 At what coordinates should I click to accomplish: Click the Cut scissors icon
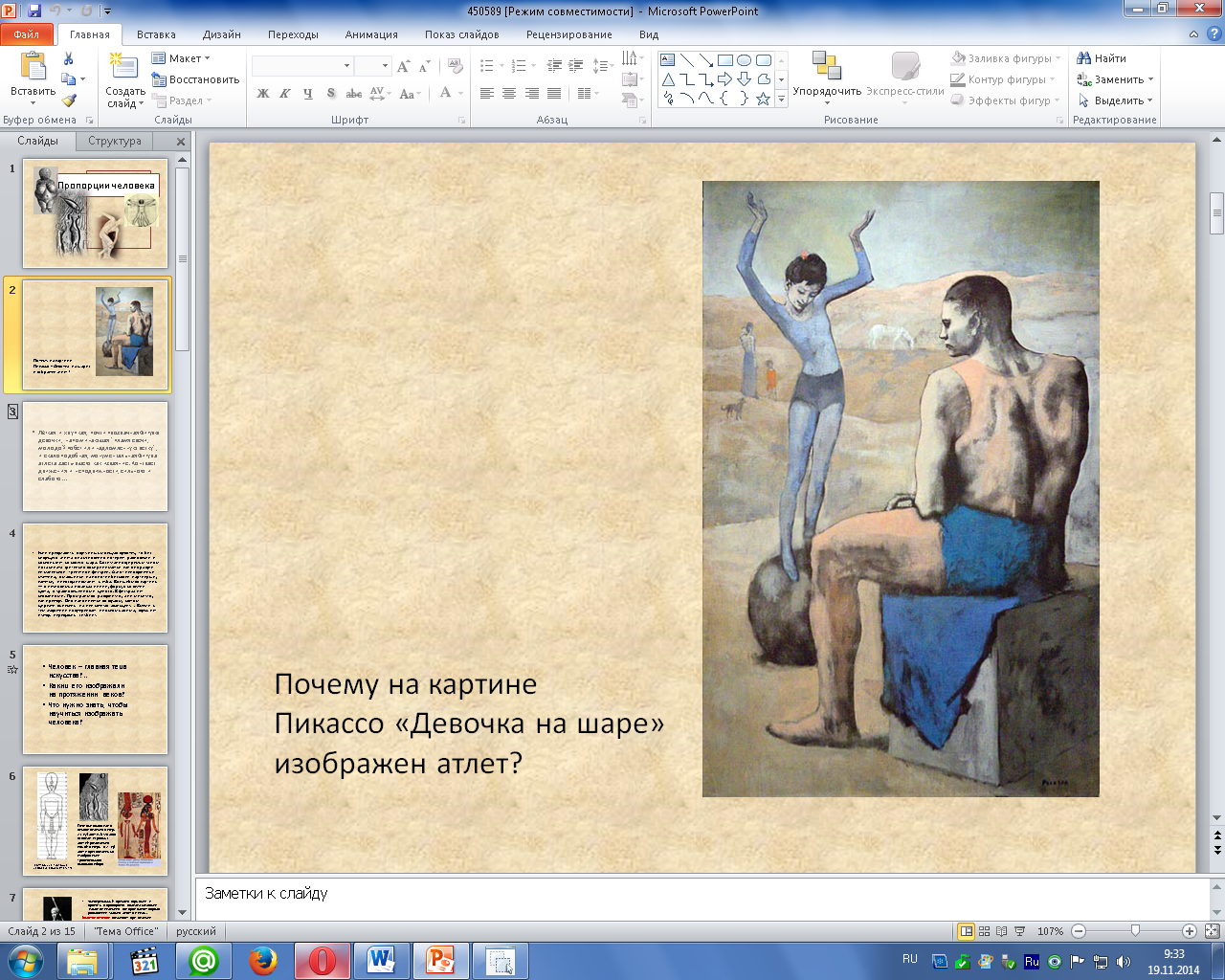[x=69, y=59]
